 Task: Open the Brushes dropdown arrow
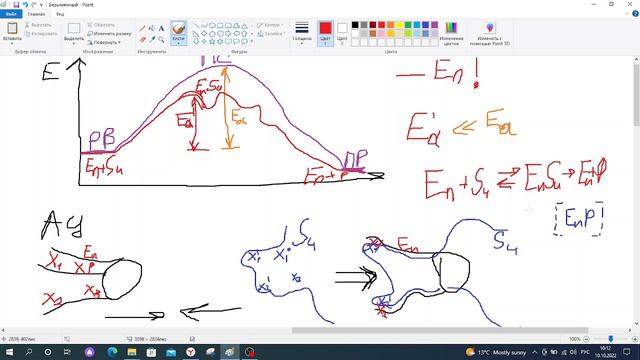(x=178, y=43)
